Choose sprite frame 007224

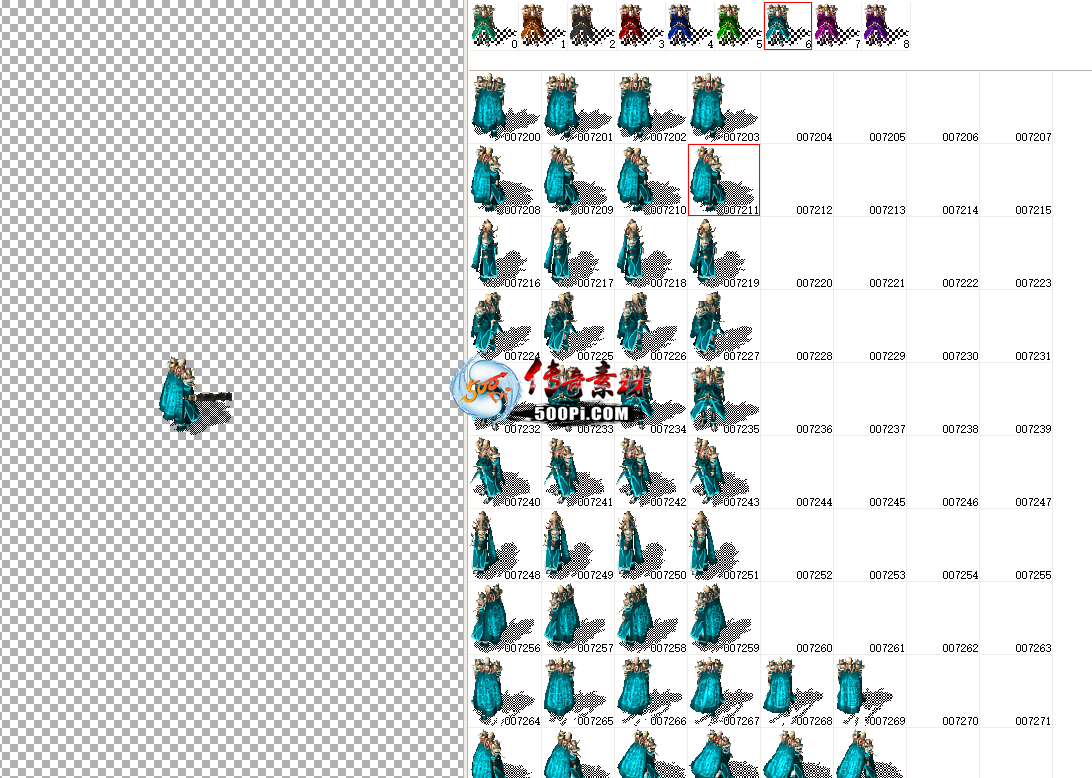pyautogui.click(x=505, y=327)
